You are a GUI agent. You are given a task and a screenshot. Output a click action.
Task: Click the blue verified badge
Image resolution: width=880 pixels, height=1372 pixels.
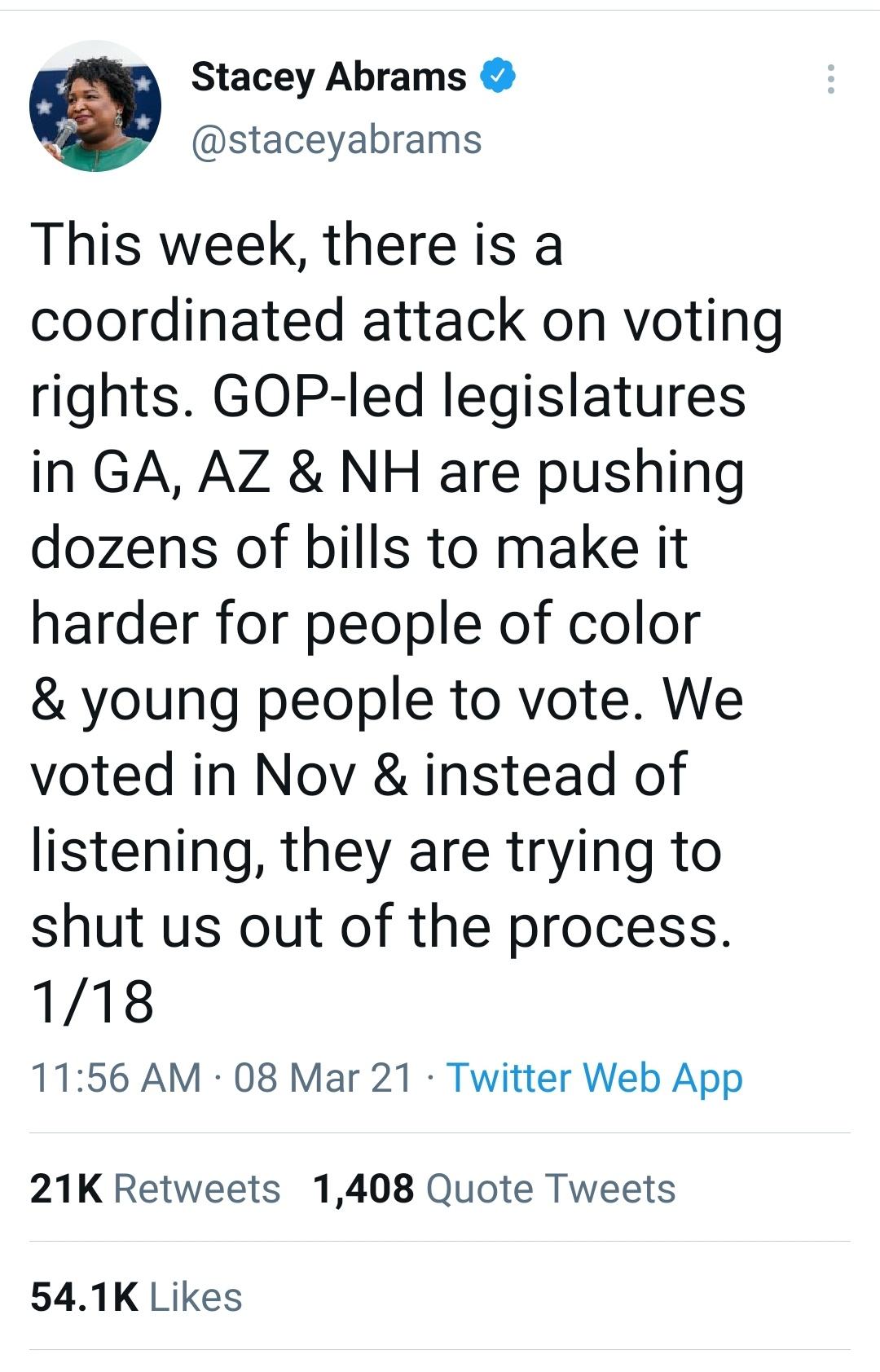click(x=497, y=76)
